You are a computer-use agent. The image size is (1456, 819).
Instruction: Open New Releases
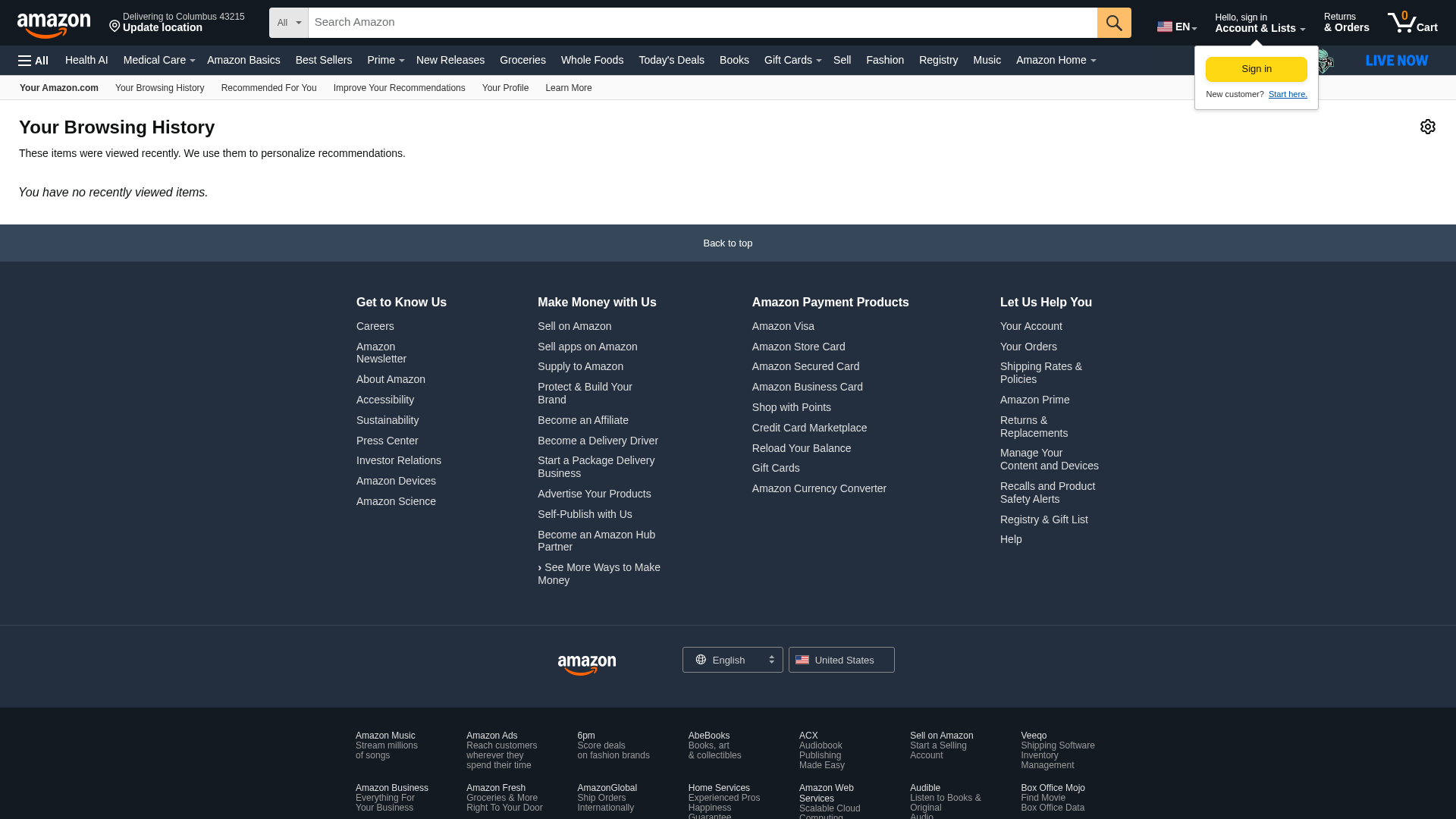pos(450,60)
